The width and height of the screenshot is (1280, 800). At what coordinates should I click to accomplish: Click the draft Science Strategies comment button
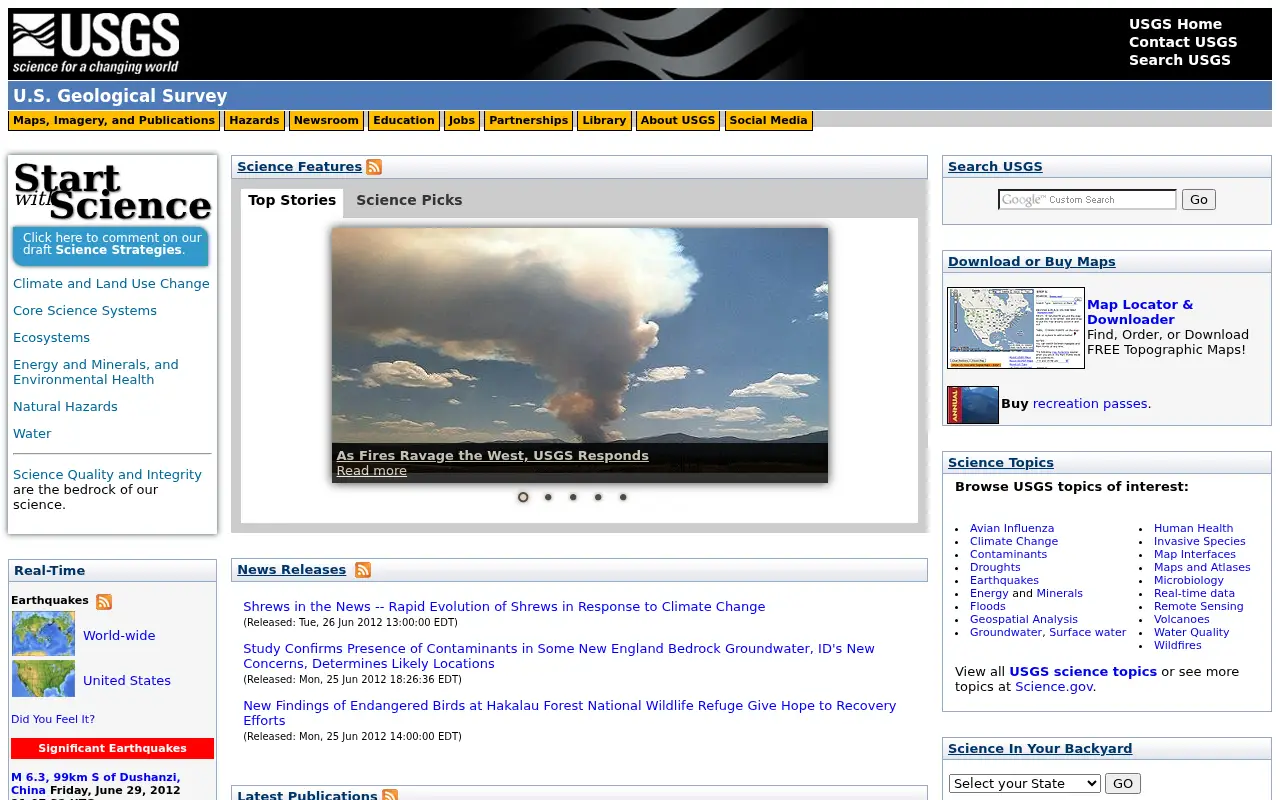point(111,245)
